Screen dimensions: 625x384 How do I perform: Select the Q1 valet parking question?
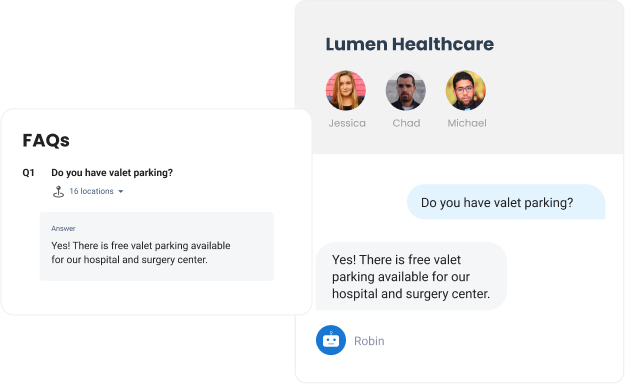pos(112,173)
